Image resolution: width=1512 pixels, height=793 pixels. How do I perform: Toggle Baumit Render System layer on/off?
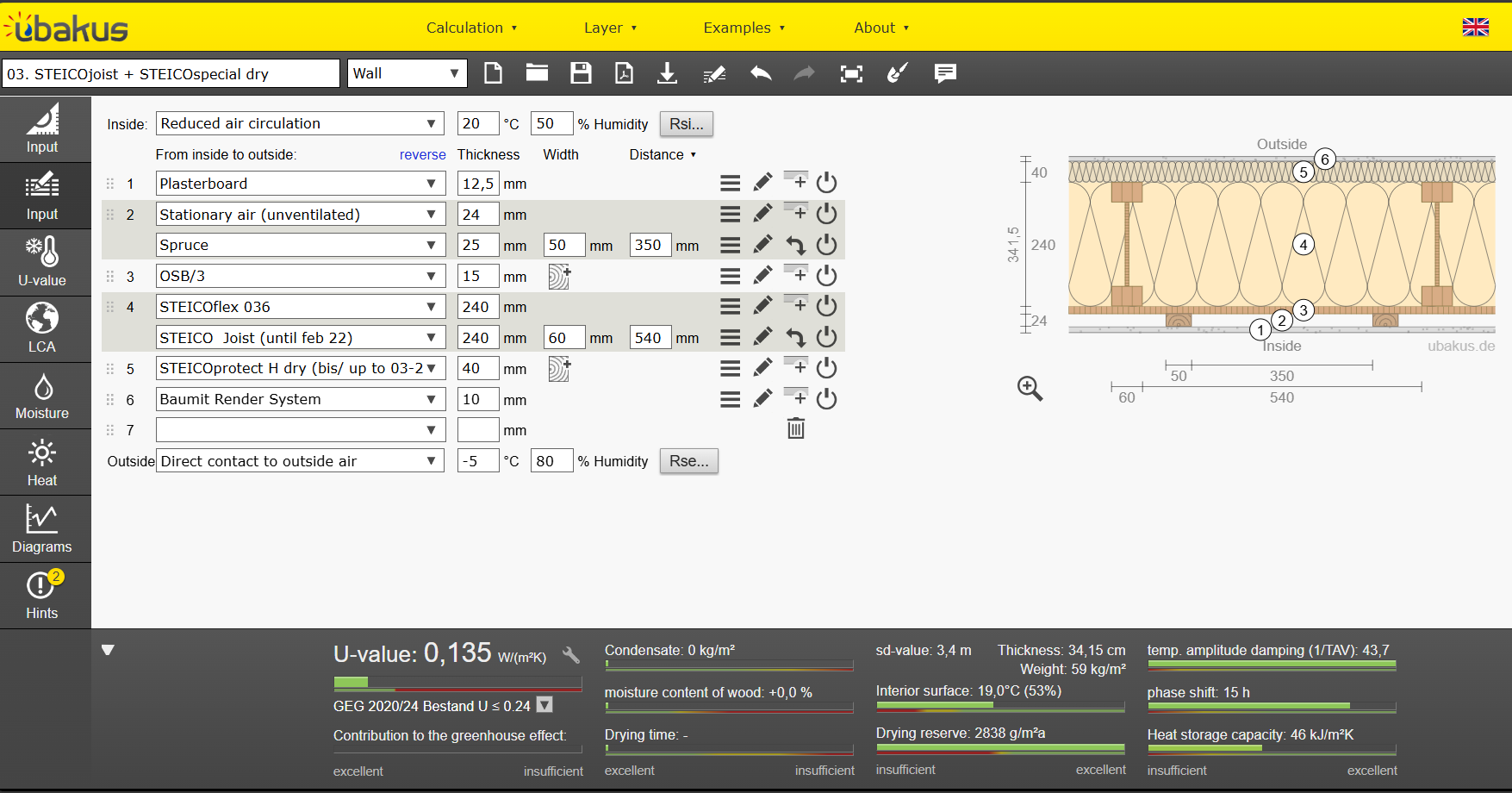[x=826, y=399]
